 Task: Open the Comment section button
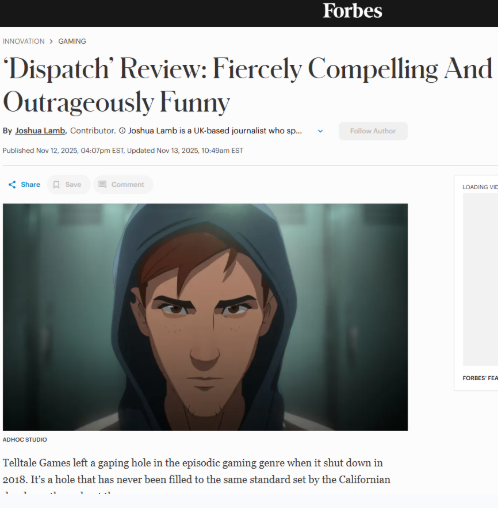click(x=123, y=185)
